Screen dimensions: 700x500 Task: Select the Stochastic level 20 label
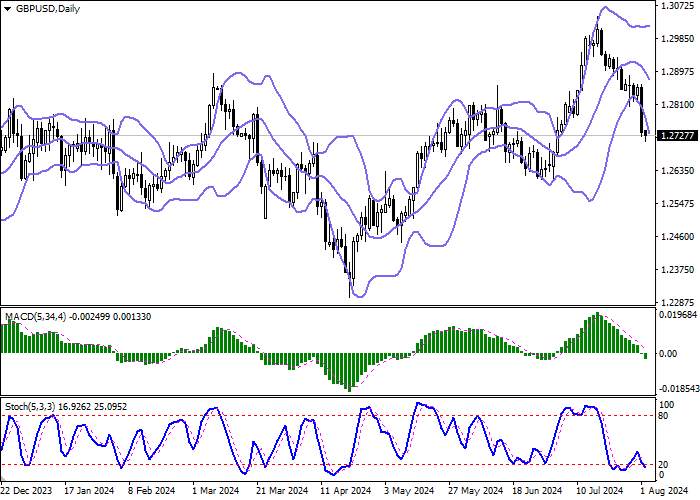(x=663, y=465)
